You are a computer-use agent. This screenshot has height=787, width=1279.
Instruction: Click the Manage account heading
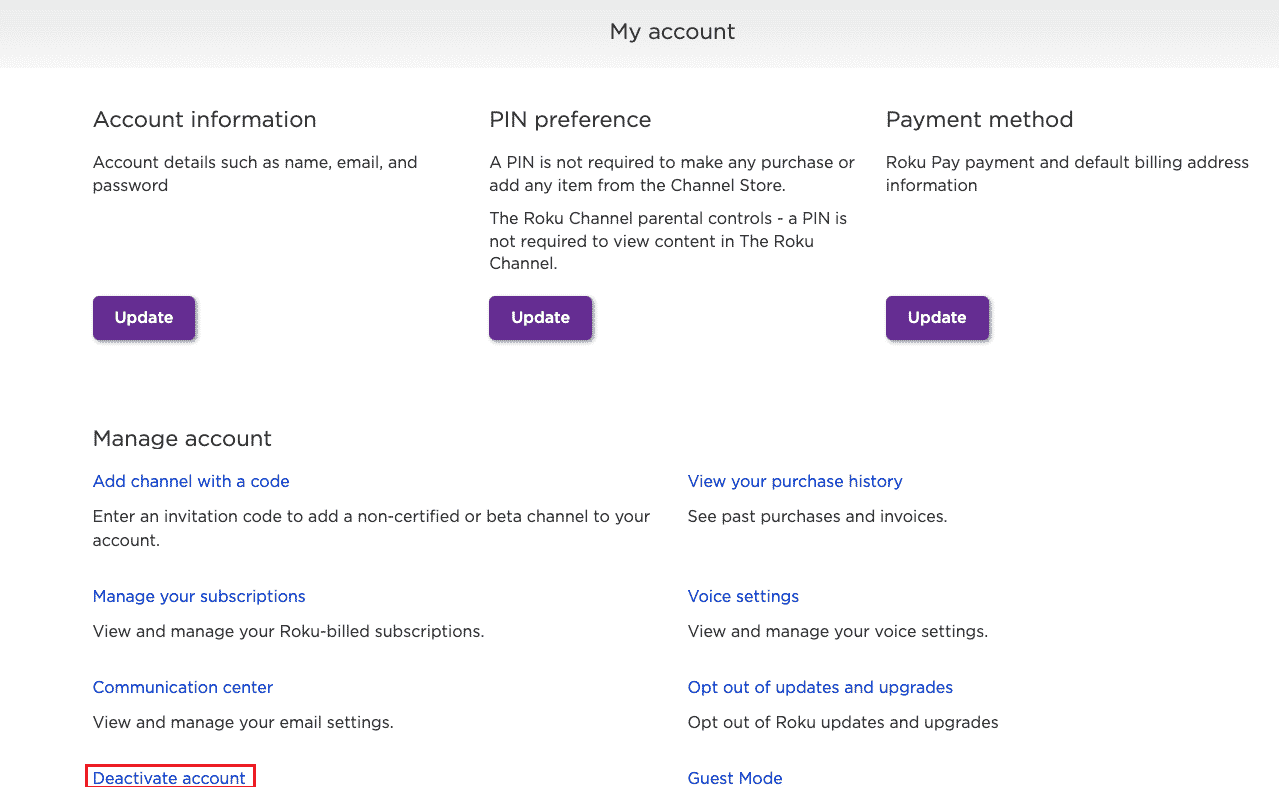182,439
